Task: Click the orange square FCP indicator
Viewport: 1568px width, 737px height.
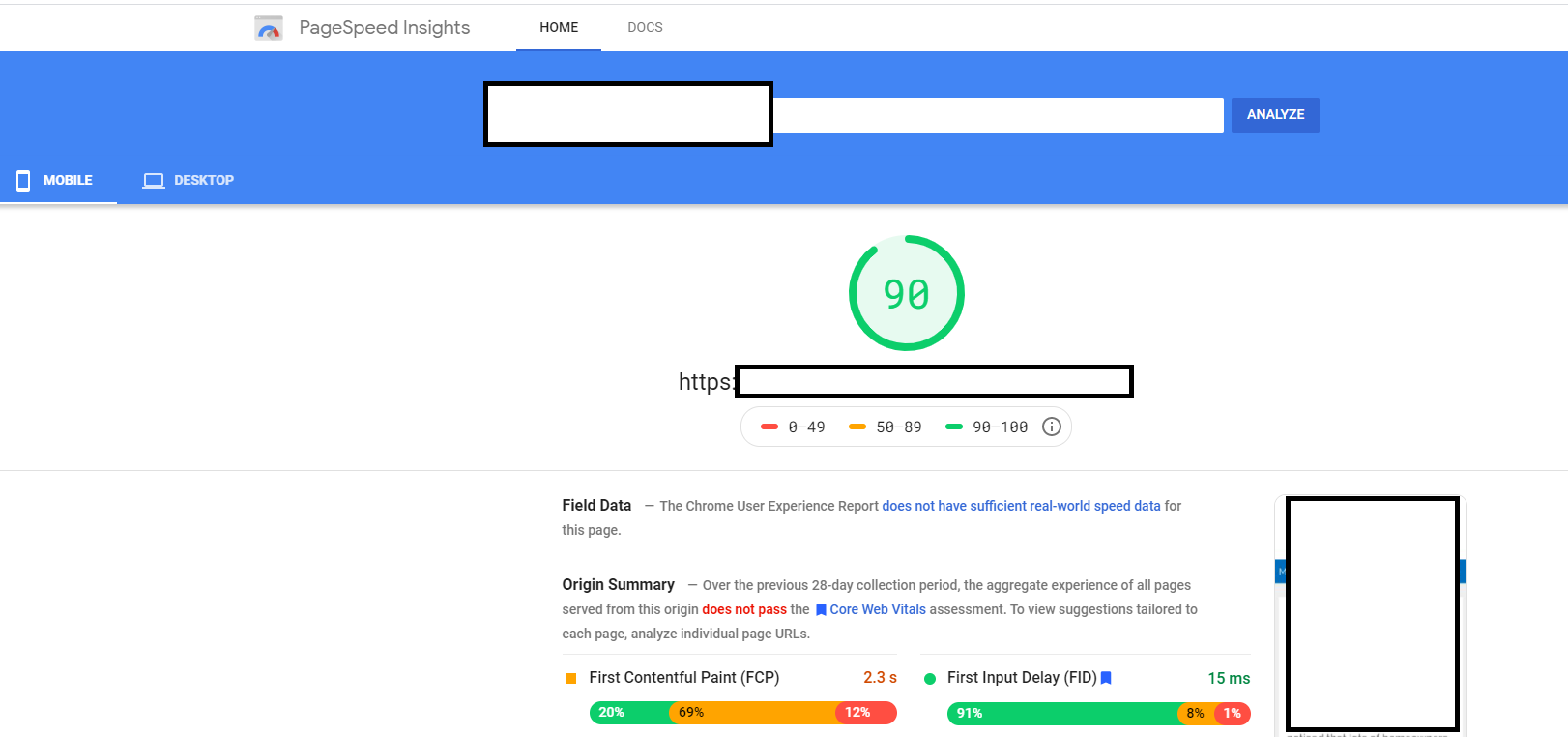Action: [x=571, y=679]
